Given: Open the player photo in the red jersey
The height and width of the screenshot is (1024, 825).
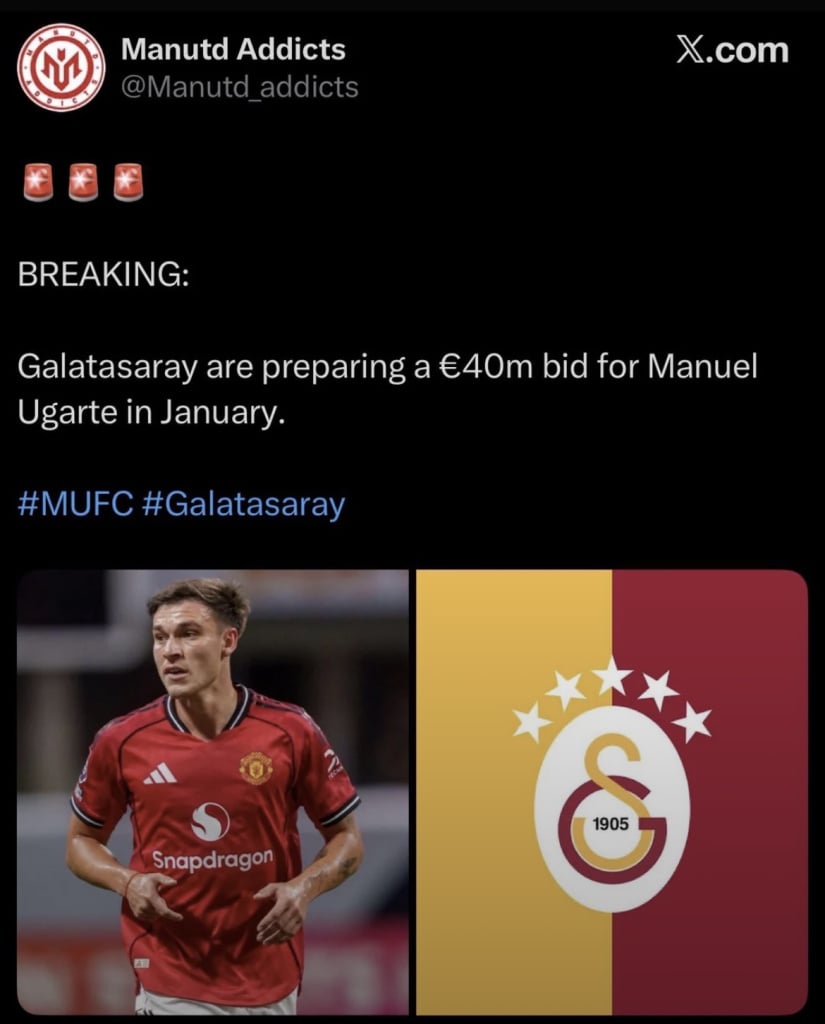Looking at the screenshot, I should click(x=212, y=792).
